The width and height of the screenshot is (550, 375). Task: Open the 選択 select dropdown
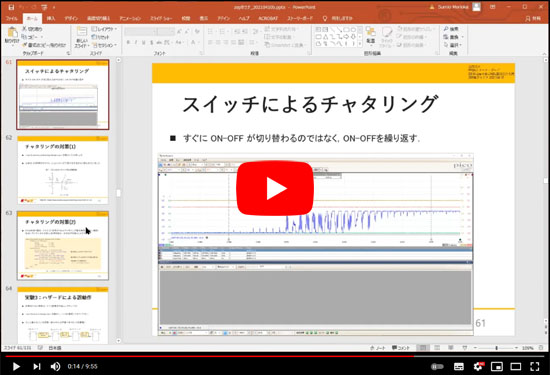[x=453, y=45]
